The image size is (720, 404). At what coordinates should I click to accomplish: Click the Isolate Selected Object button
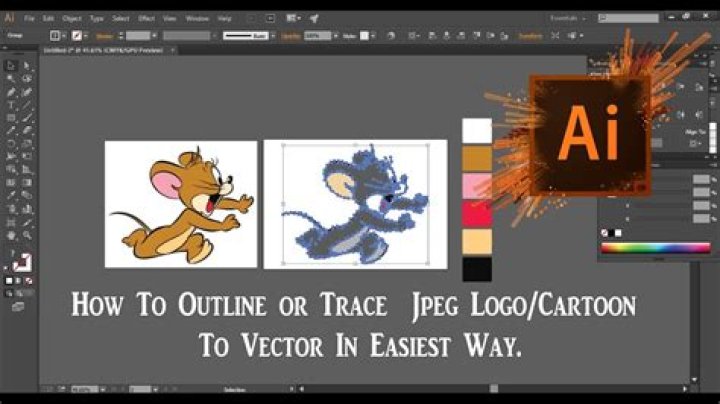click(x=555, y=35)
